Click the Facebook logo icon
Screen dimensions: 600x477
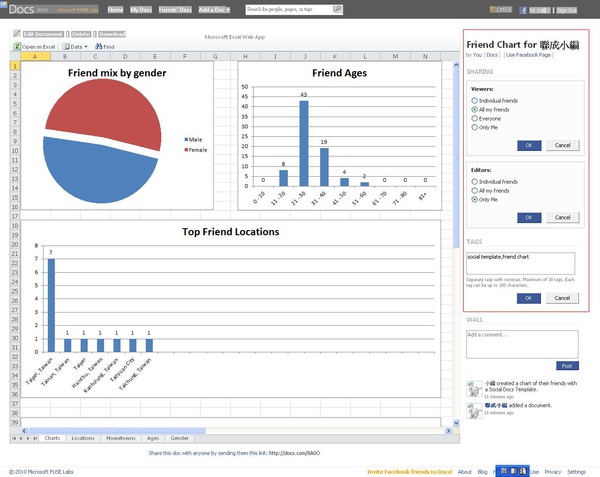point(523,10)
